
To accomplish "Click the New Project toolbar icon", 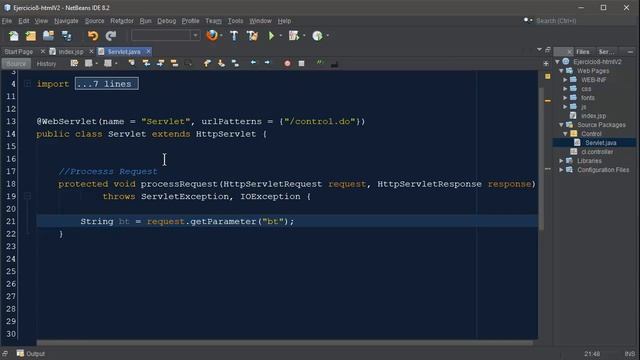I will pyautogui.click(x=31, y=36).
